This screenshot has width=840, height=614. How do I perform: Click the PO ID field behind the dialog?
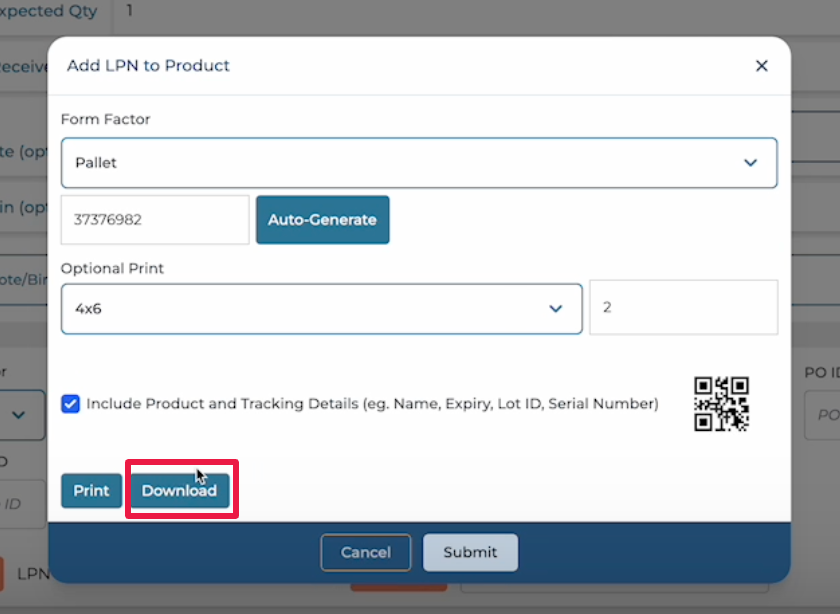tap(822, 415)
